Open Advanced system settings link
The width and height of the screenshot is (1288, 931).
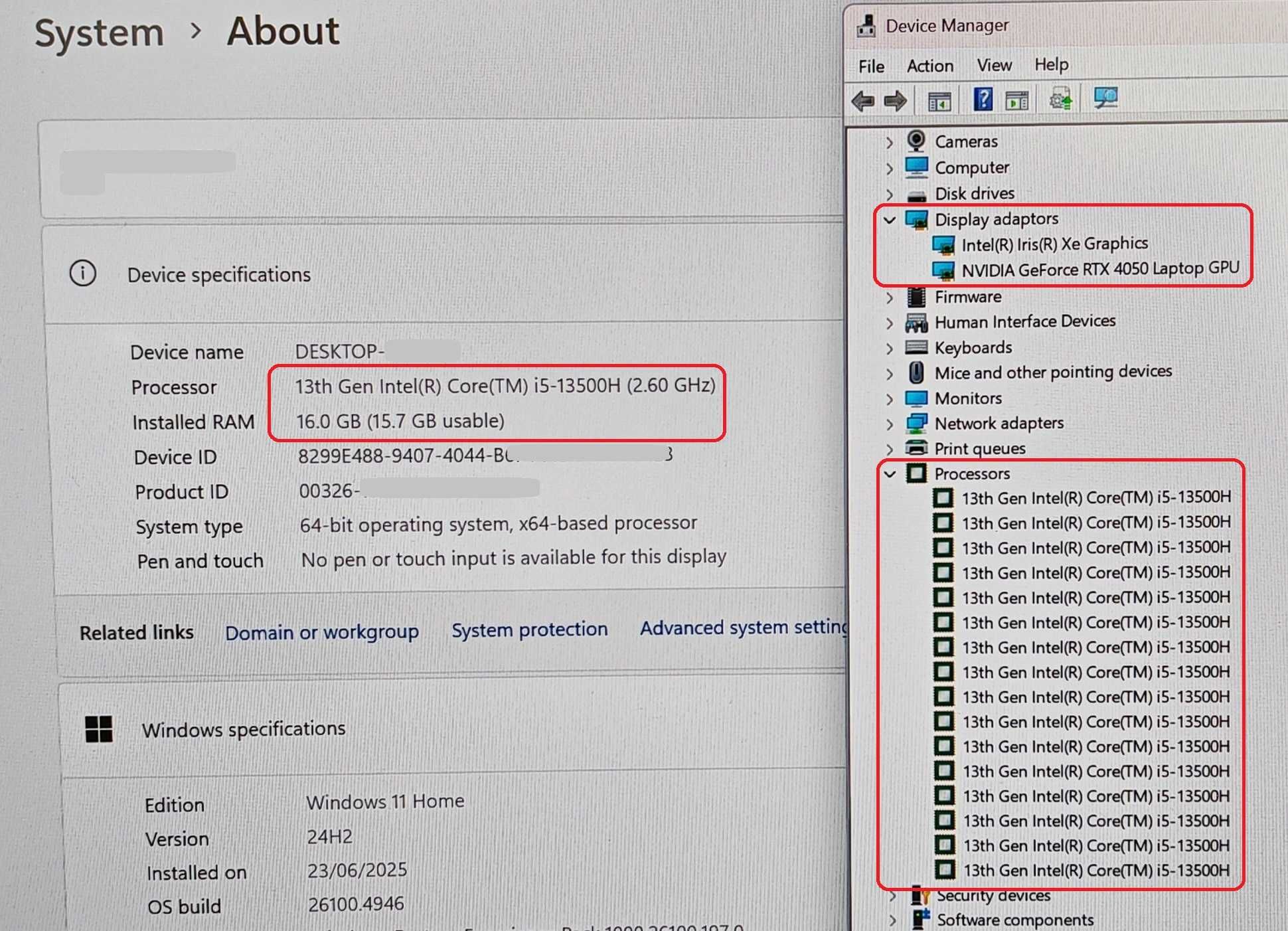coord(744,628)
